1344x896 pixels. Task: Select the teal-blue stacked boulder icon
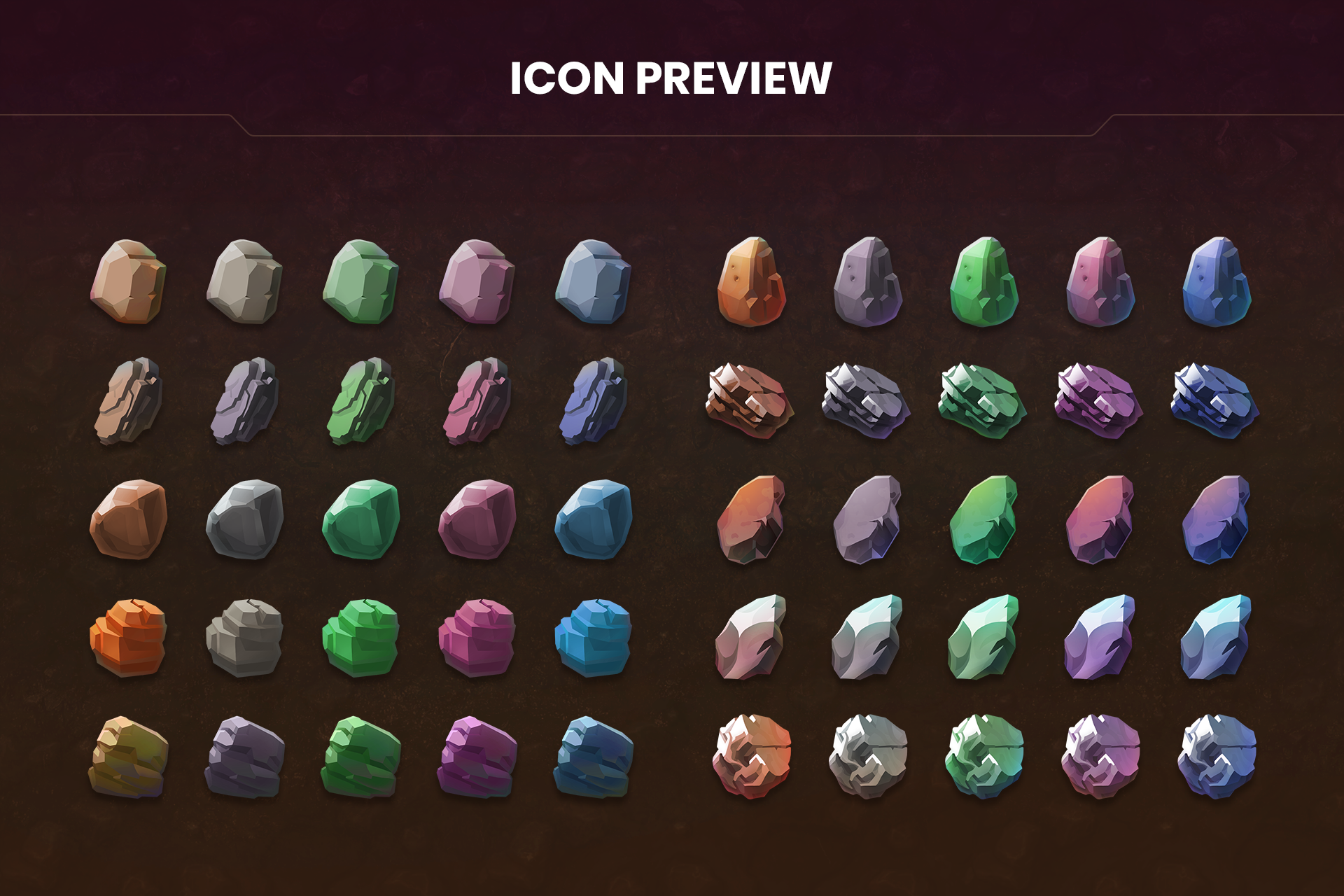593,637
